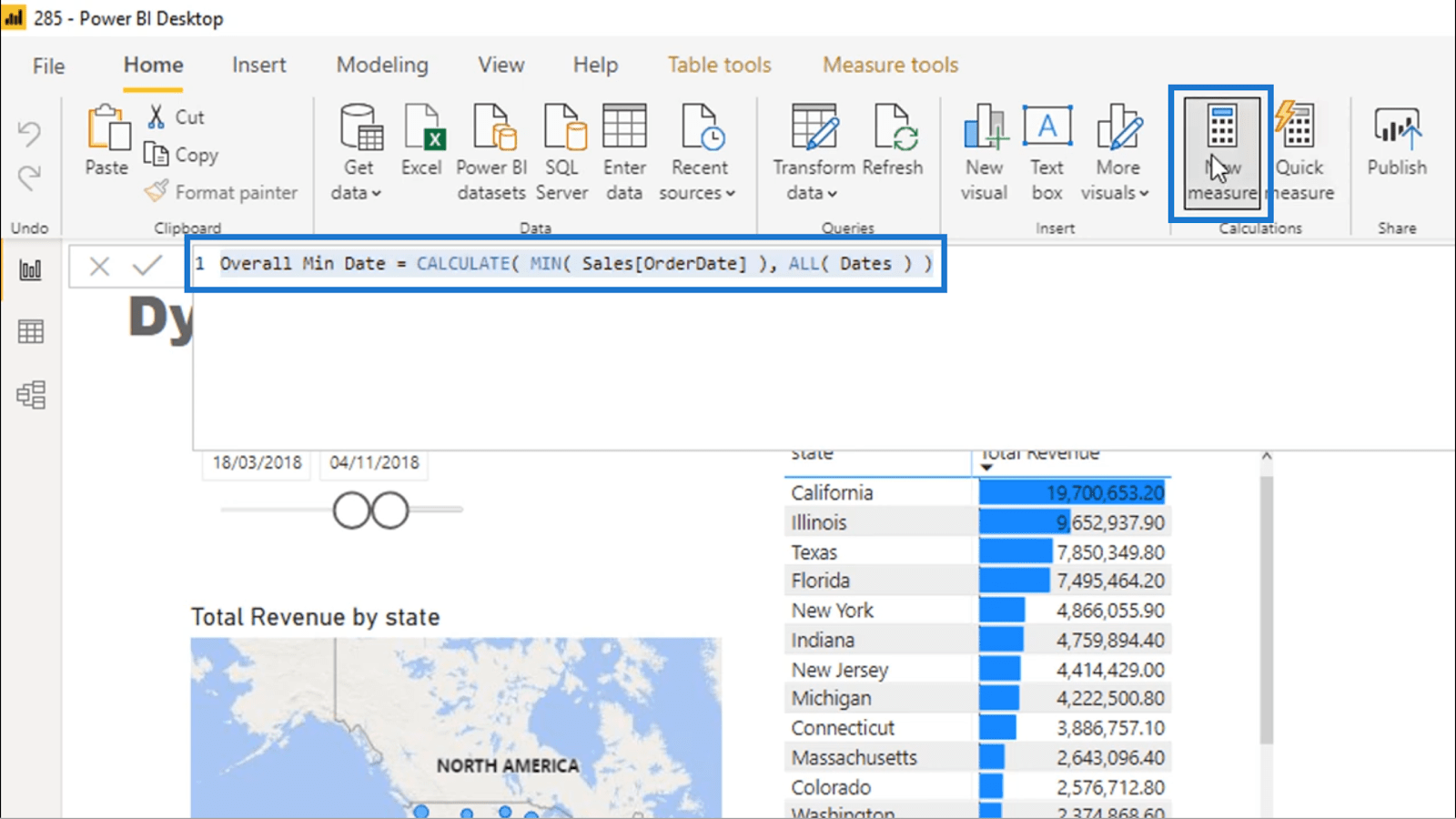Click into the DAX formula text

tap(576, 264)
